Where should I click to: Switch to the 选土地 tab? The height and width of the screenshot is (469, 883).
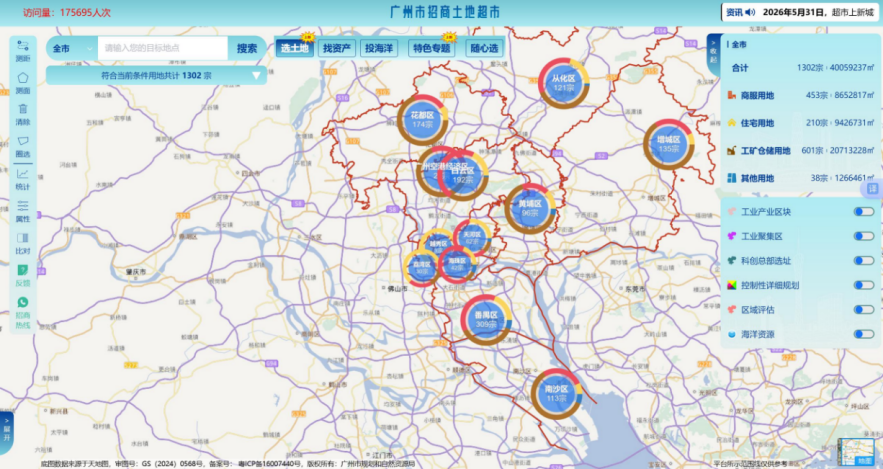pos(294,48)
